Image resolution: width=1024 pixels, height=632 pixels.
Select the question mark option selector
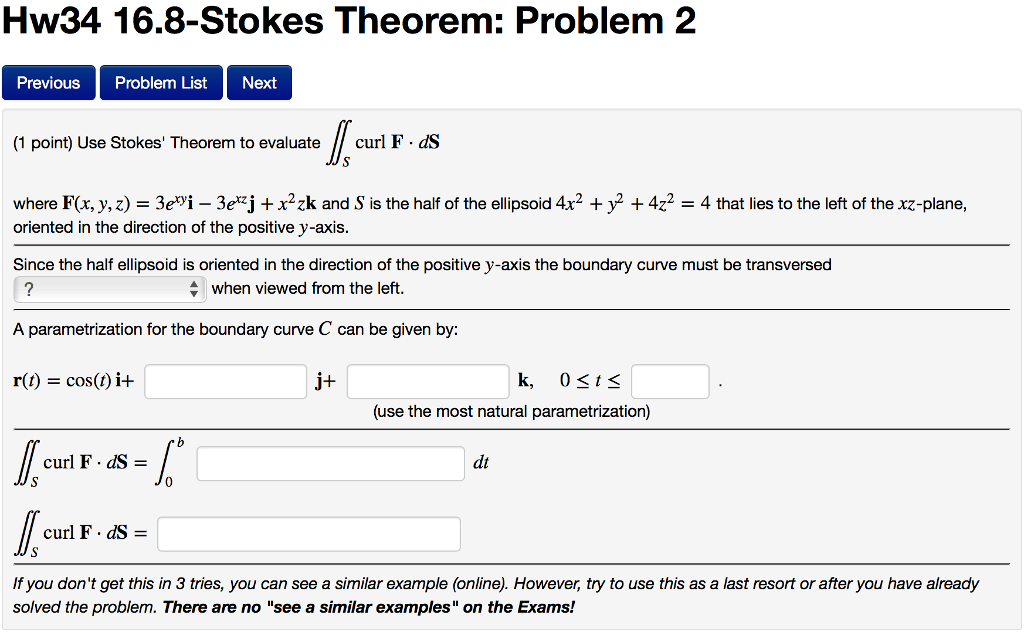[x=100, y=289]
